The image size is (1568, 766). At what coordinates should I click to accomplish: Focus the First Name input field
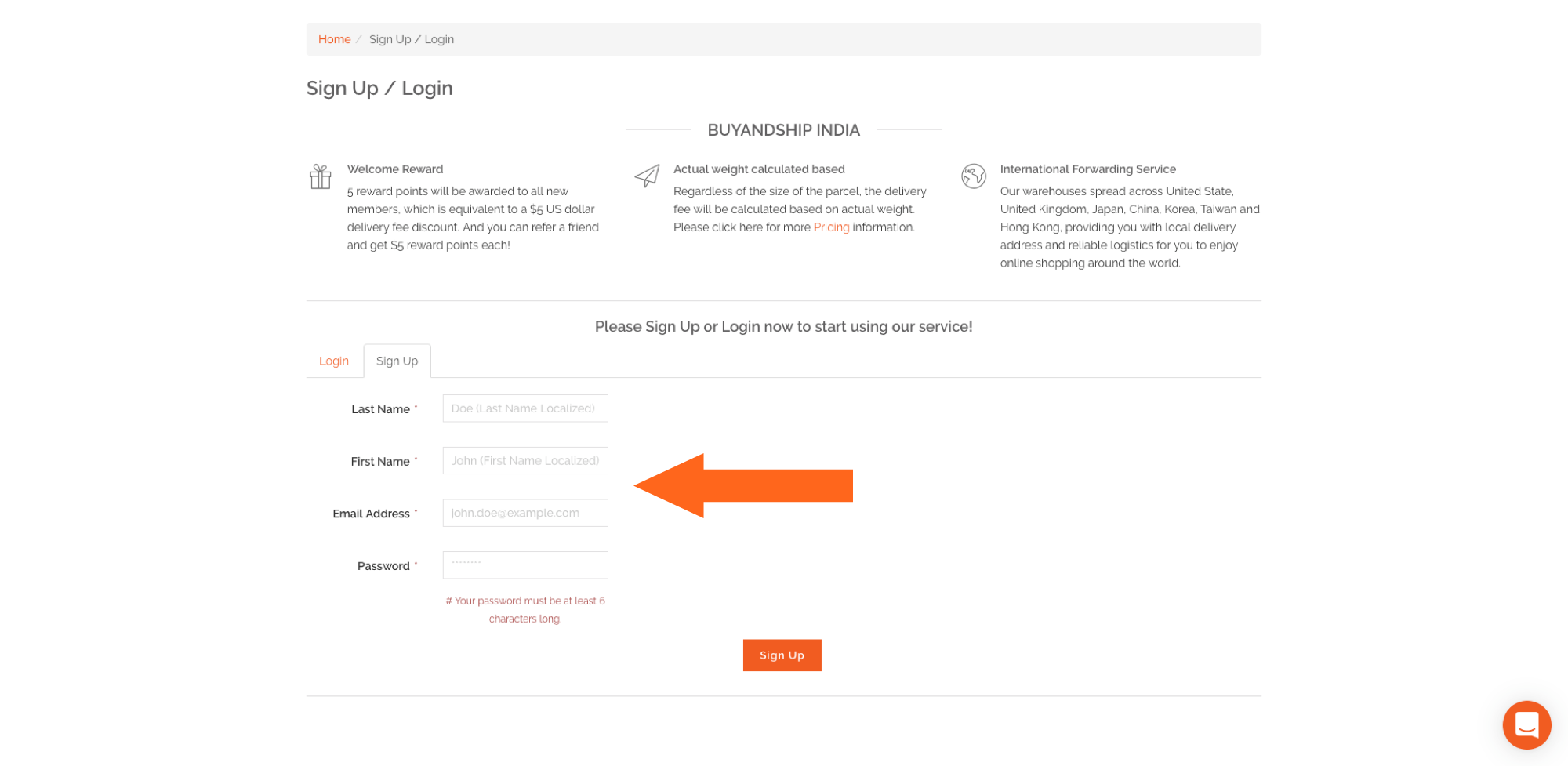pos(525,460)
